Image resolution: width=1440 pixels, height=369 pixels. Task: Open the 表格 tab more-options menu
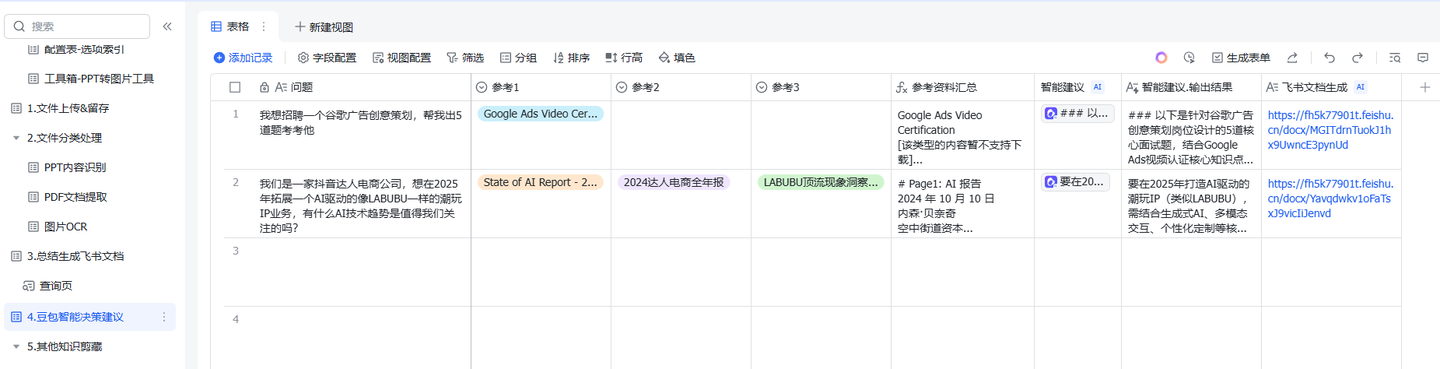[264, 27]
